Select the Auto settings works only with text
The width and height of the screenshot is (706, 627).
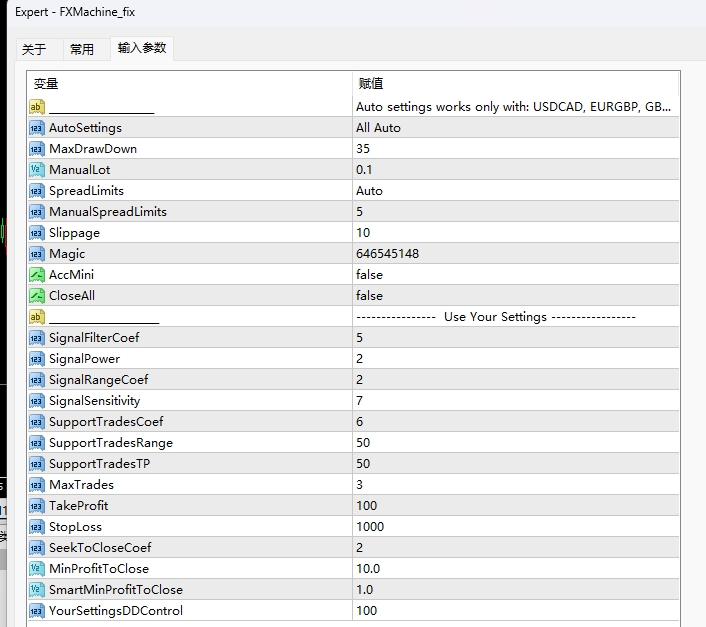[513, 107]
